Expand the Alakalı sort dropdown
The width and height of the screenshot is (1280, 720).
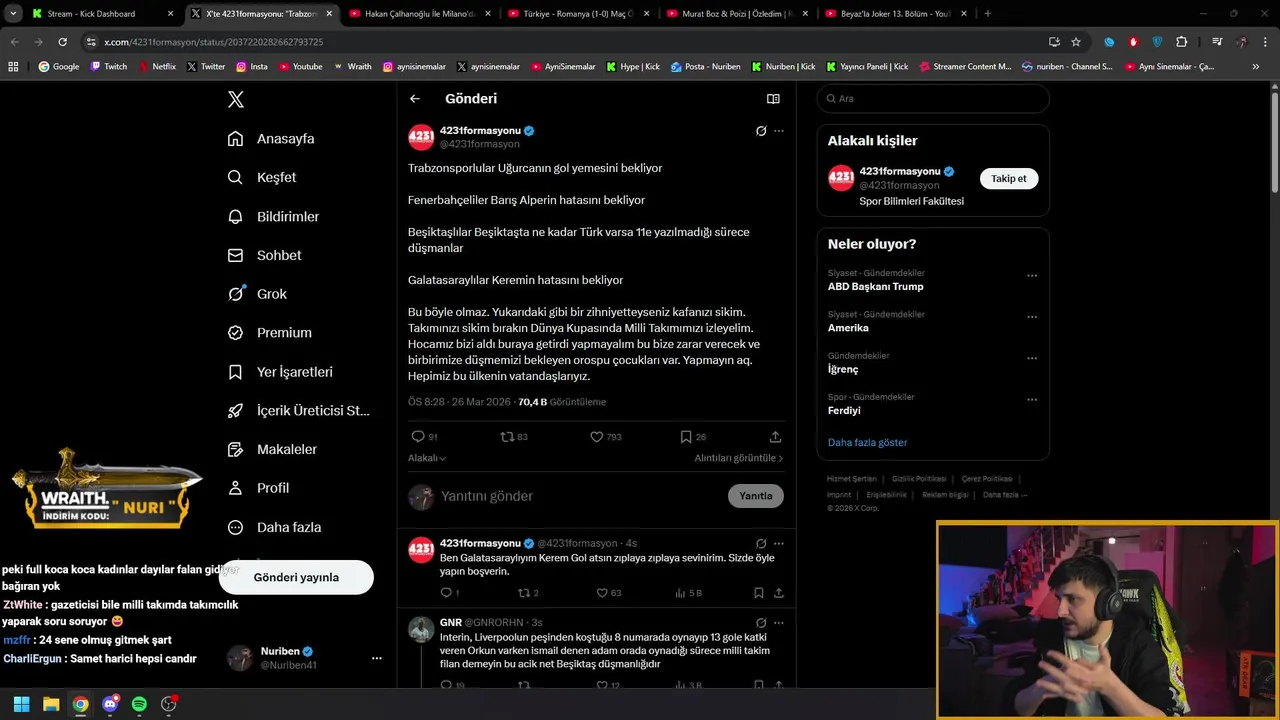(x=427, y=458)
